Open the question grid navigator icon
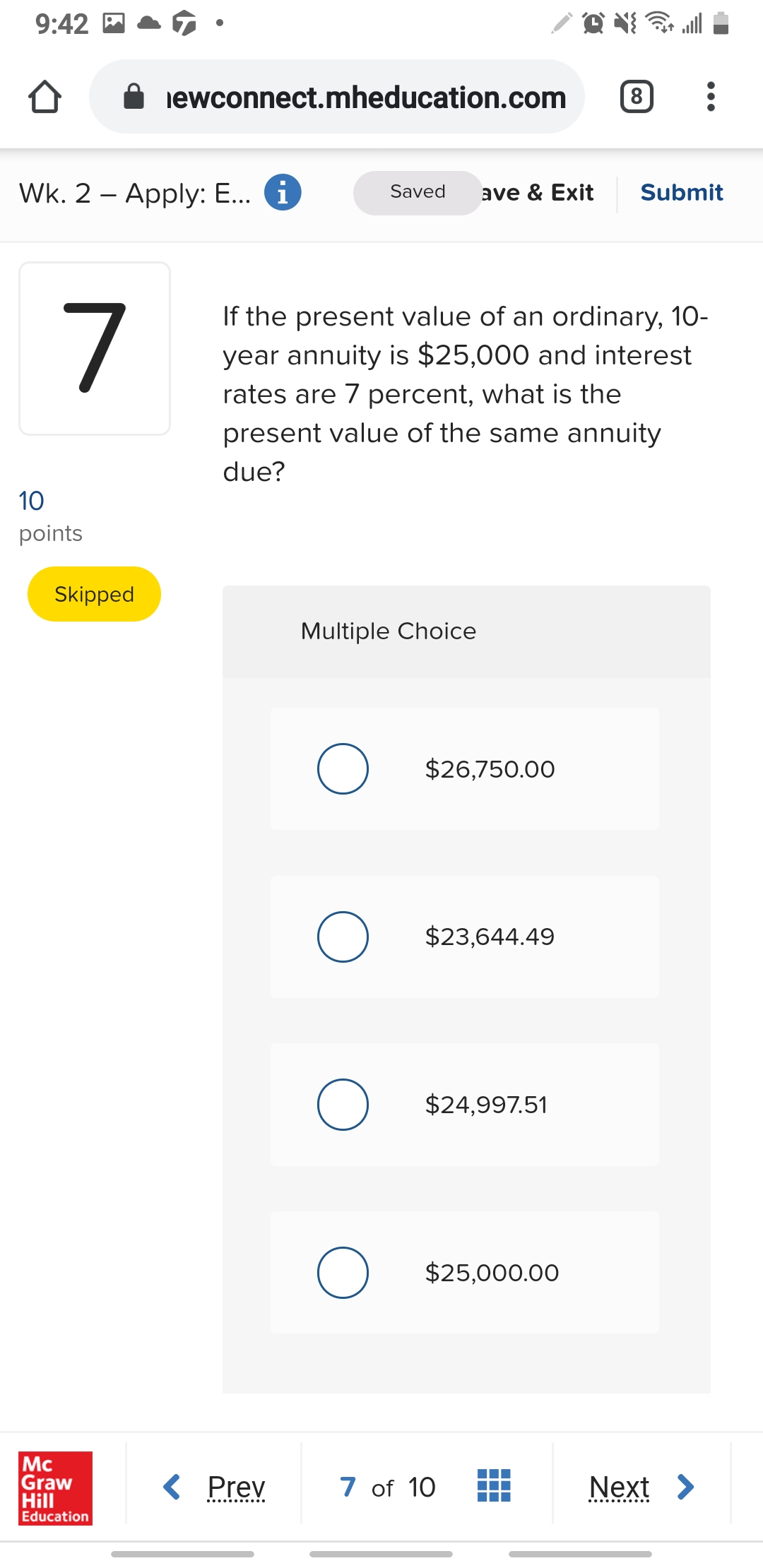The image size is (763, 1568). pos(494,1485)
